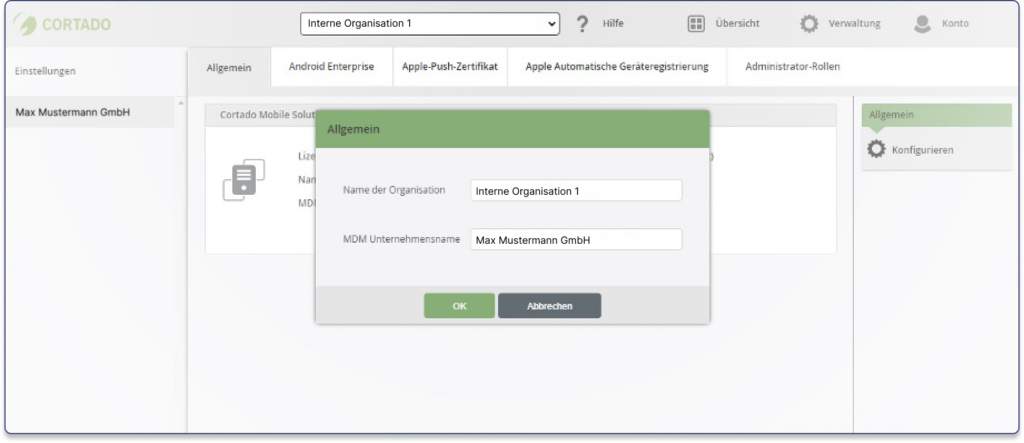This screenshot has height=443, width=1024.
Task: Confirm dialog with the OK button
Action: tap(459, 306)
